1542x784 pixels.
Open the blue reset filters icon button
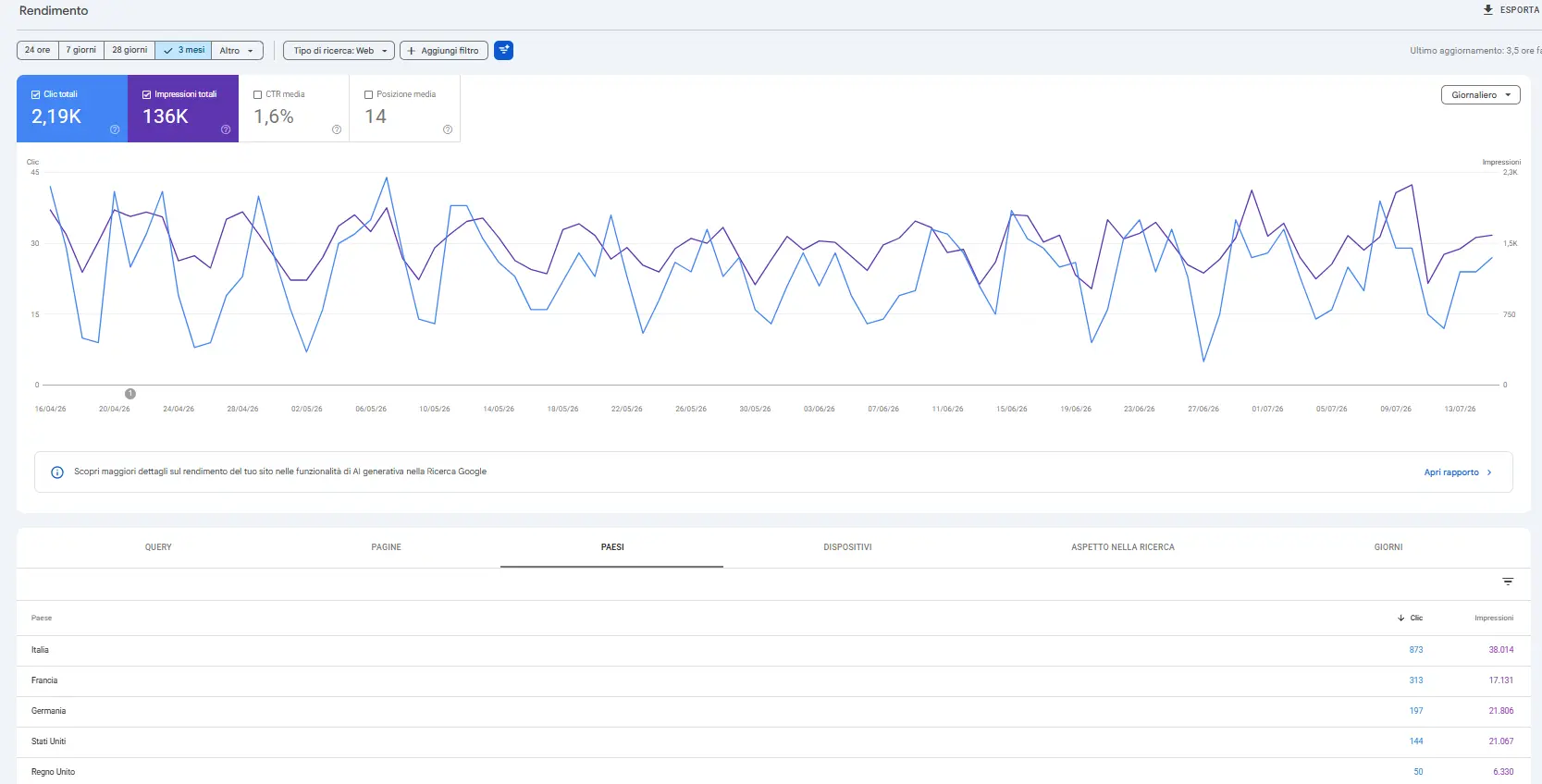point(504,51)
